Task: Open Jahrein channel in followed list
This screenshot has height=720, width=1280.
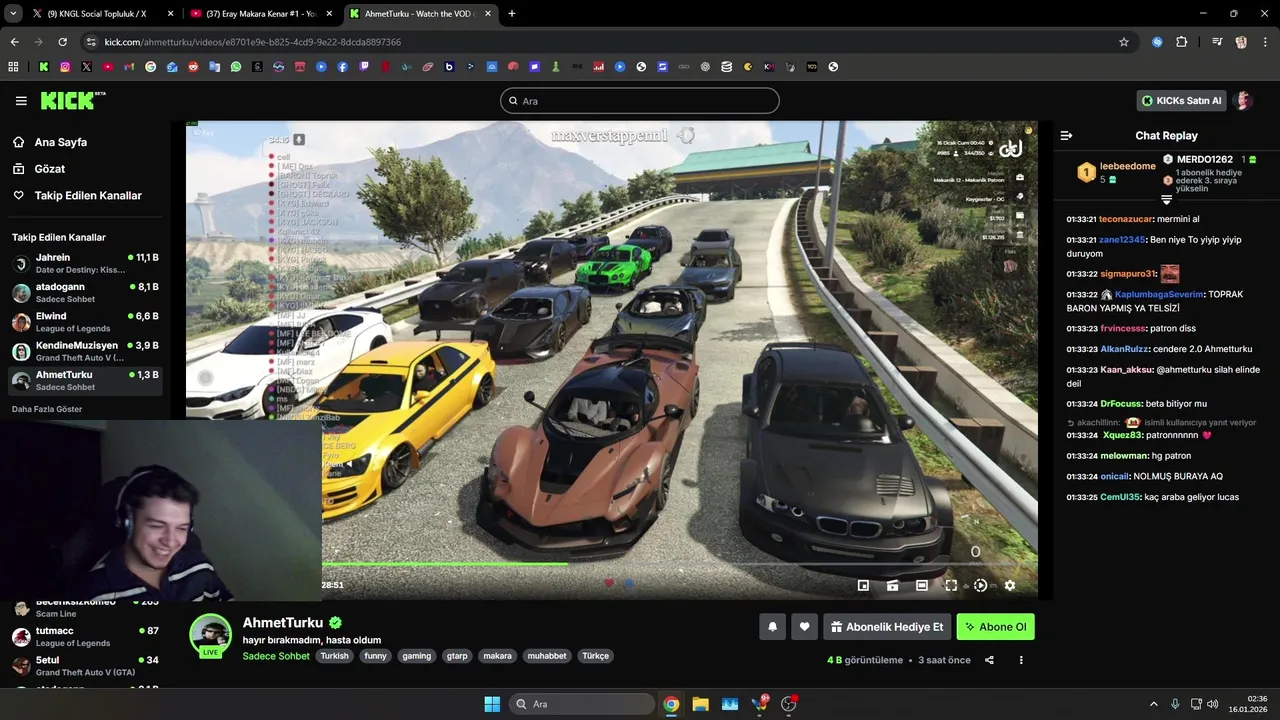Action: (85, 264)
